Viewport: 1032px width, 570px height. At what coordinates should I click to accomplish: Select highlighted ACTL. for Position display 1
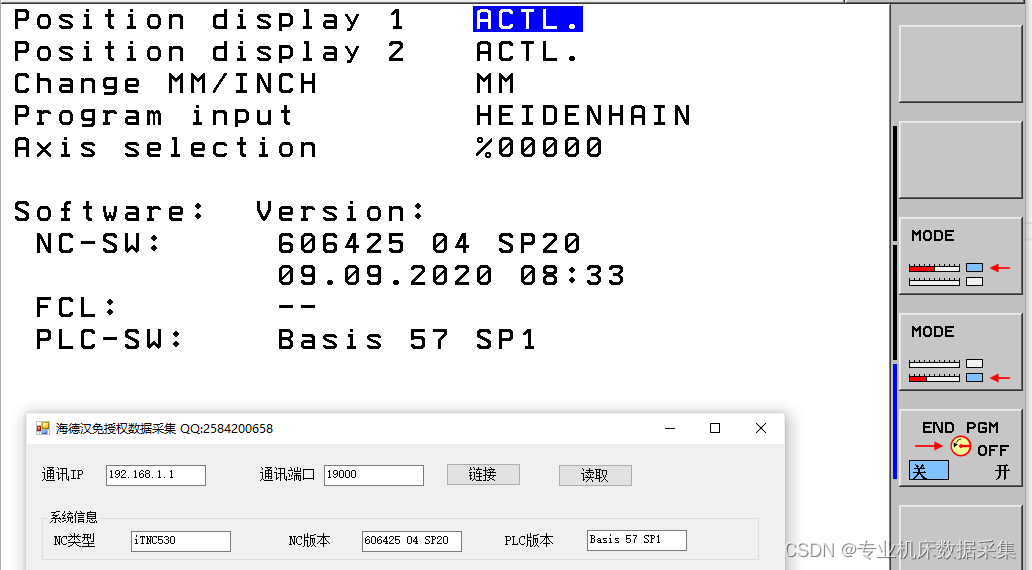point(528,19)
